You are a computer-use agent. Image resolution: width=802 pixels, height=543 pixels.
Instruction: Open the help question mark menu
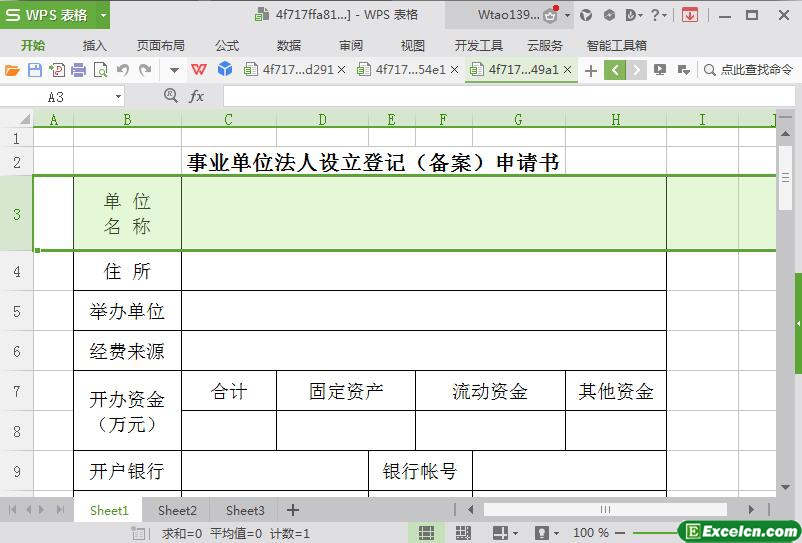coord(659,15)
